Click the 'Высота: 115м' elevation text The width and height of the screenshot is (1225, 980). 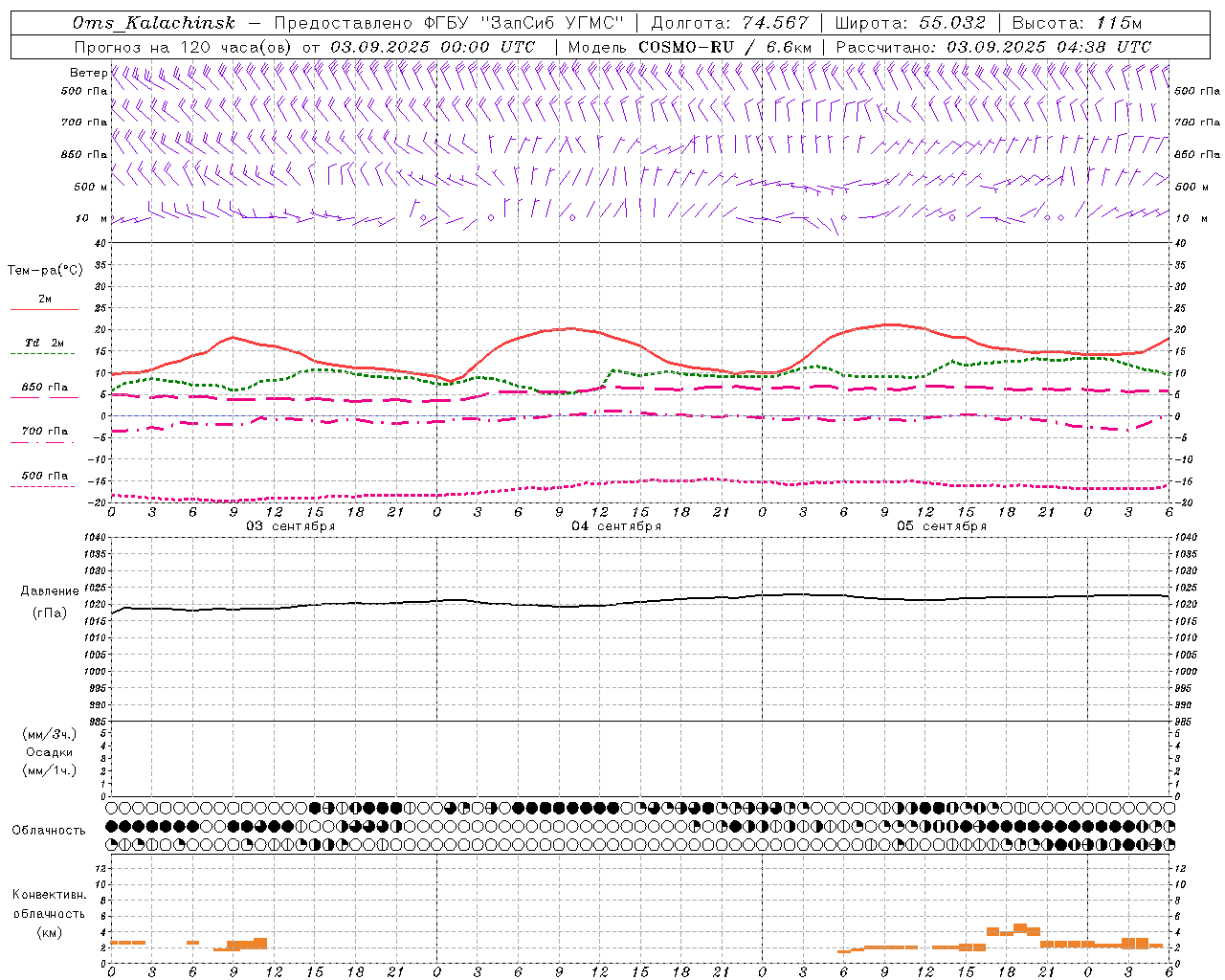pyautogui.click(x=1078, y=23)
